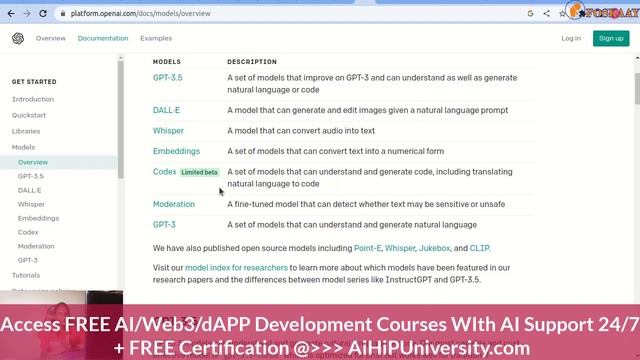Image resolution: width=640 pixels, height=360 pixels.
Task: Switch to the Examples top nav tab
Action: 156,38
